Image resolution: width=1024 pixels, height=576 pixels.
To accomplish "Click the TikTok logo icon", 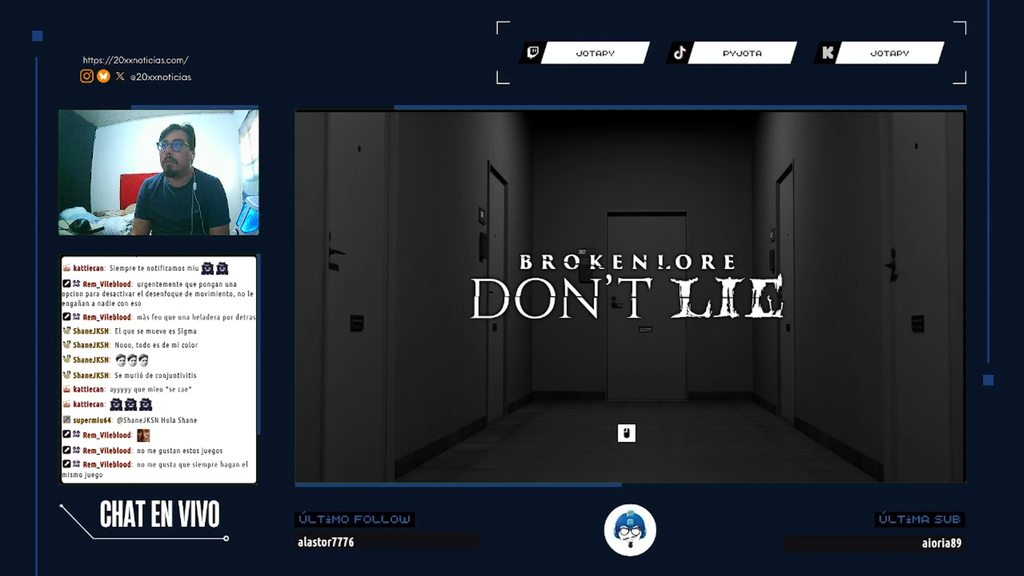I will pyautogui.click(x=680, y=53).
